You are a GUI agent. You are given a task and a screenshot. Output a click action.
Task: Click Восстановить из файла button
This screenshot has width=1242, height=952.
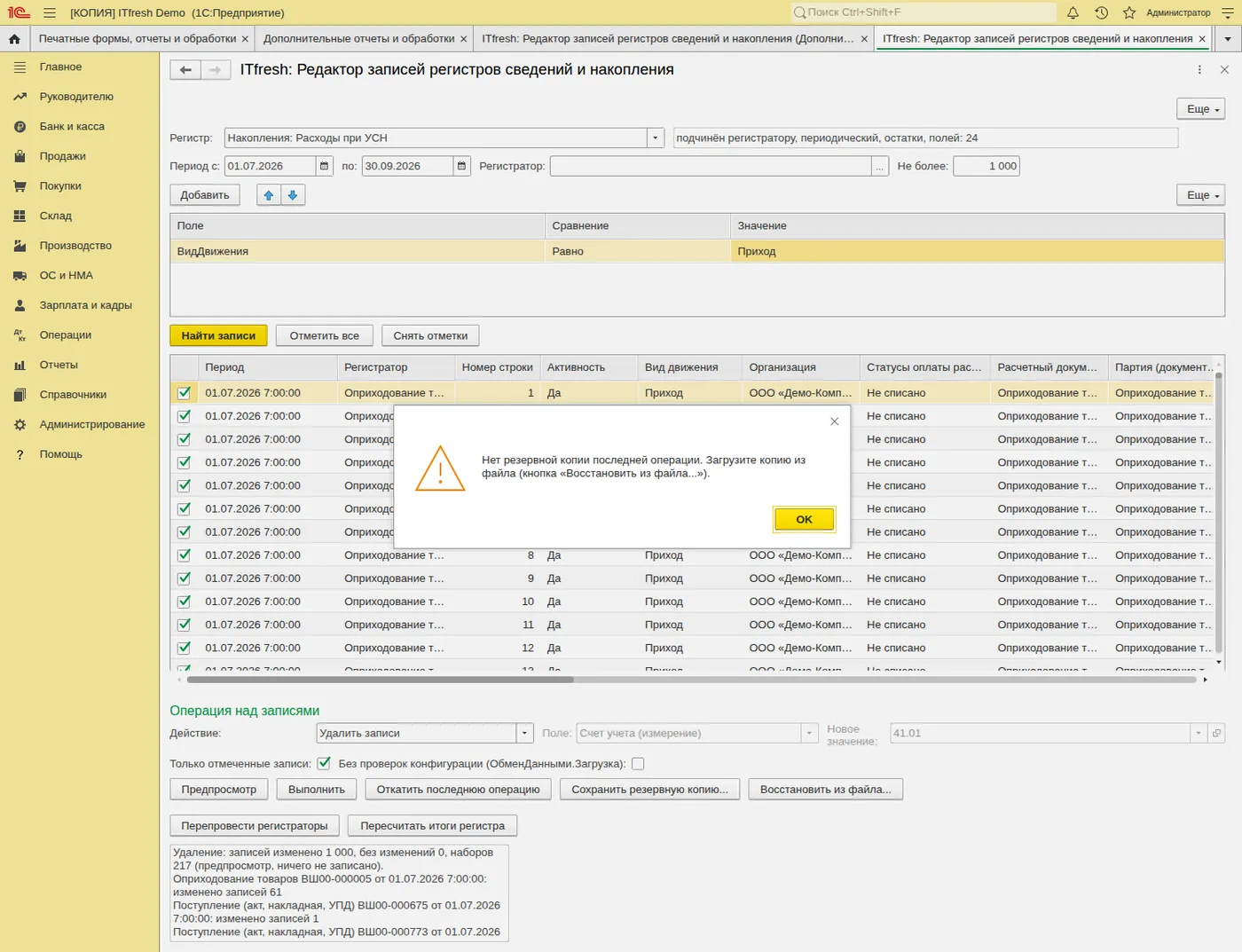tap(826, 790)
